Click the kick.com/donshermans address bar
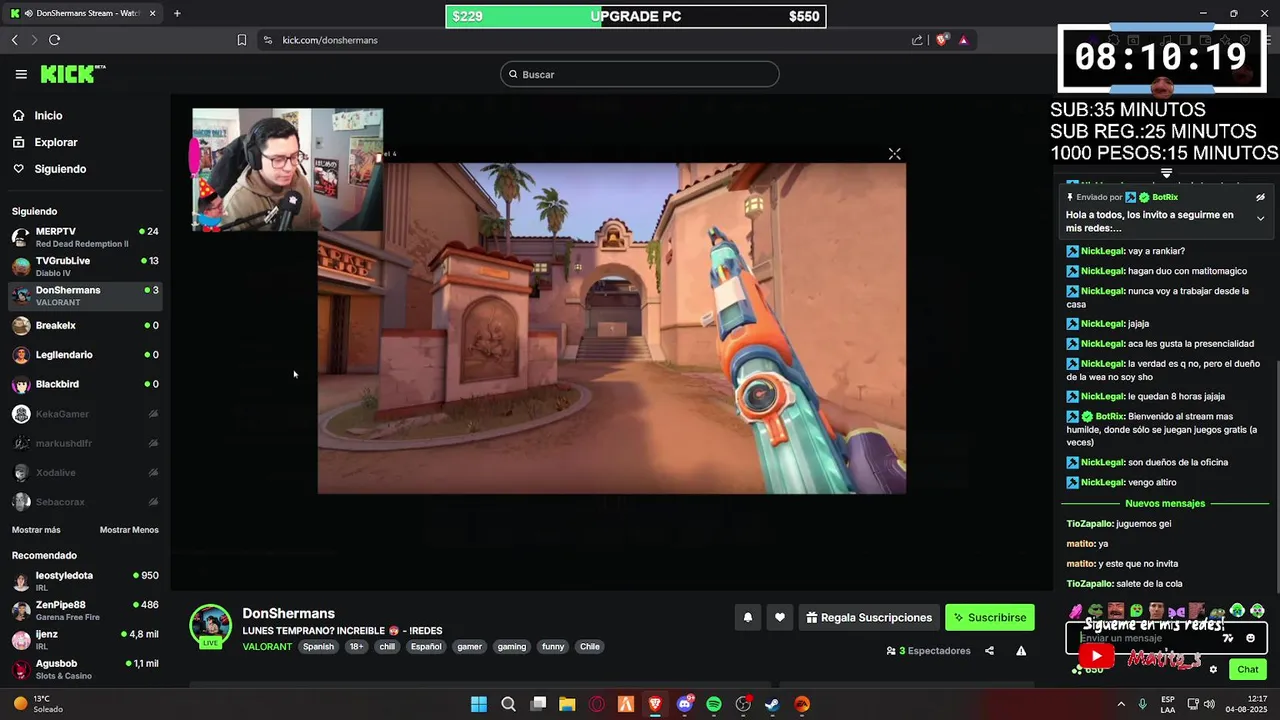This screenshot has width=1280, height=720. tap(329, 40)
